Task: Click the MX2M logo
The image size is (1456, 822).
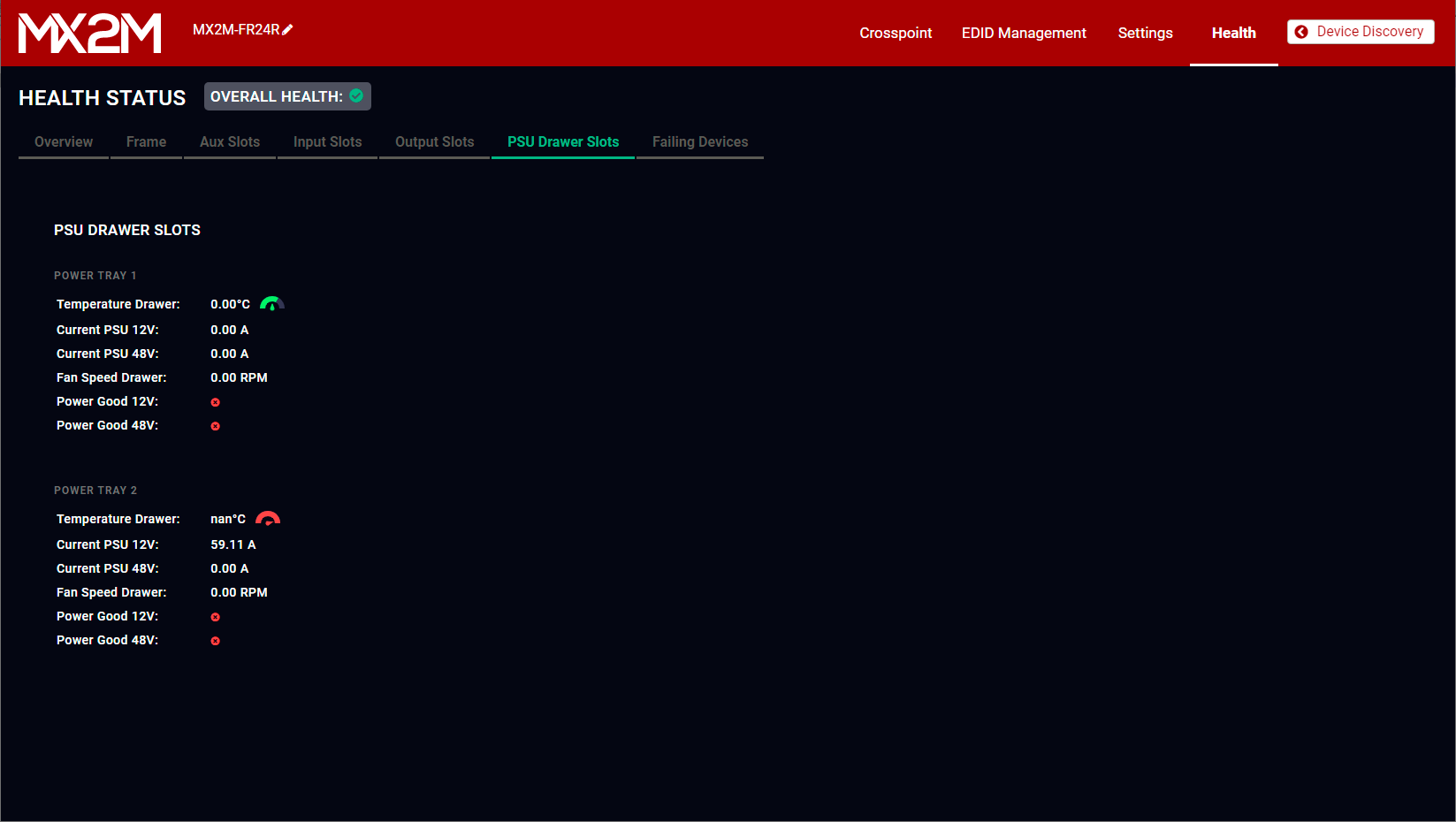Action: [x=90, y=33]
